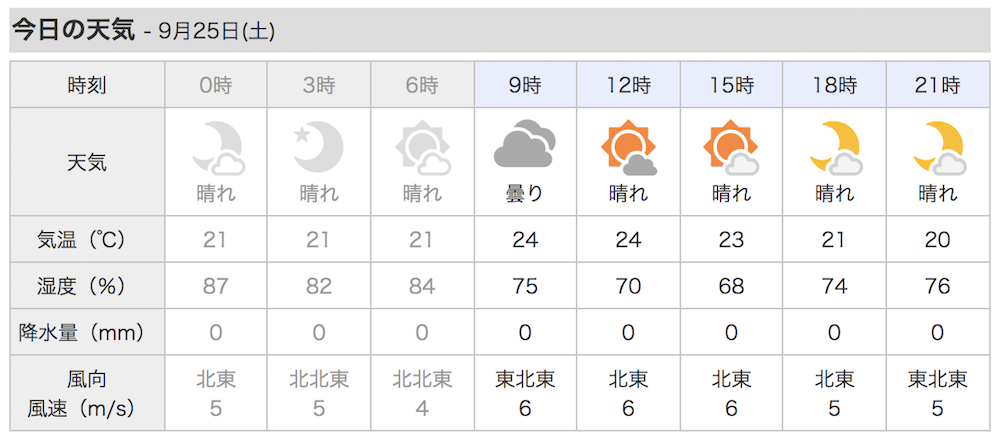
Task: Click the 3時 crescent moon with star icon
Action: [x=318, y=145]
